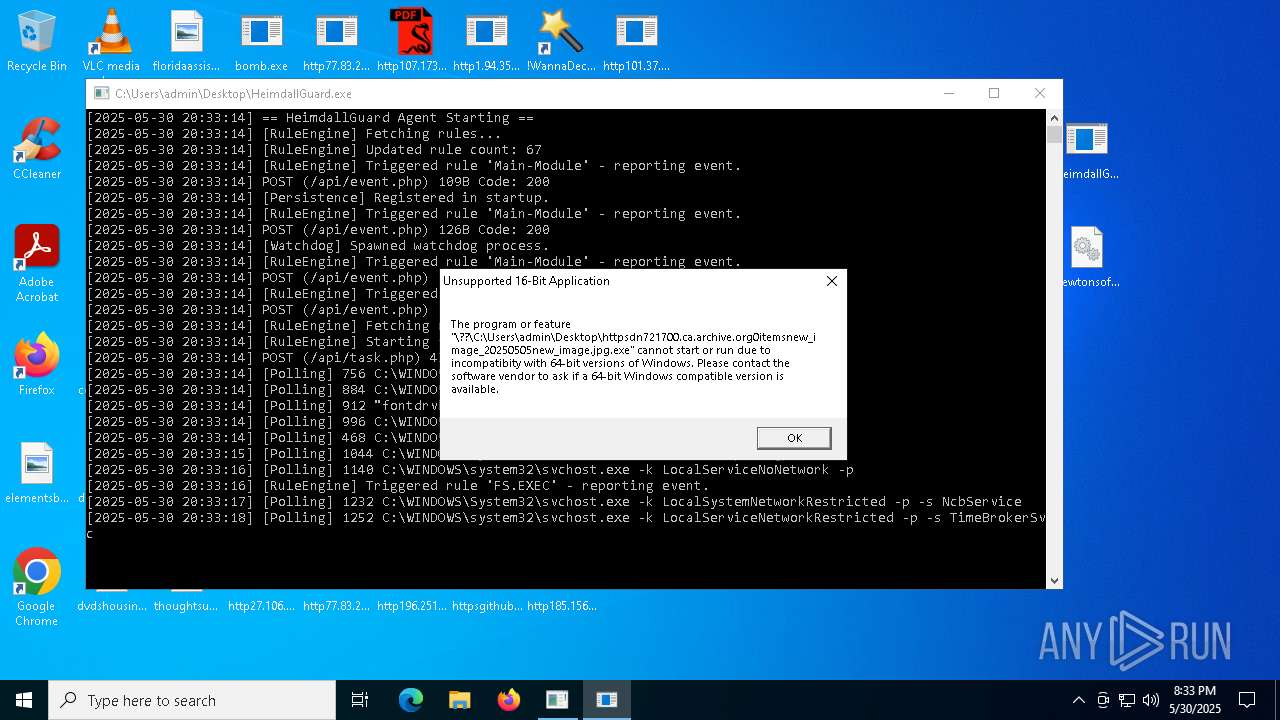
Task: Select the http27.106 desktop file label
Action: click(x=261, y=606)
